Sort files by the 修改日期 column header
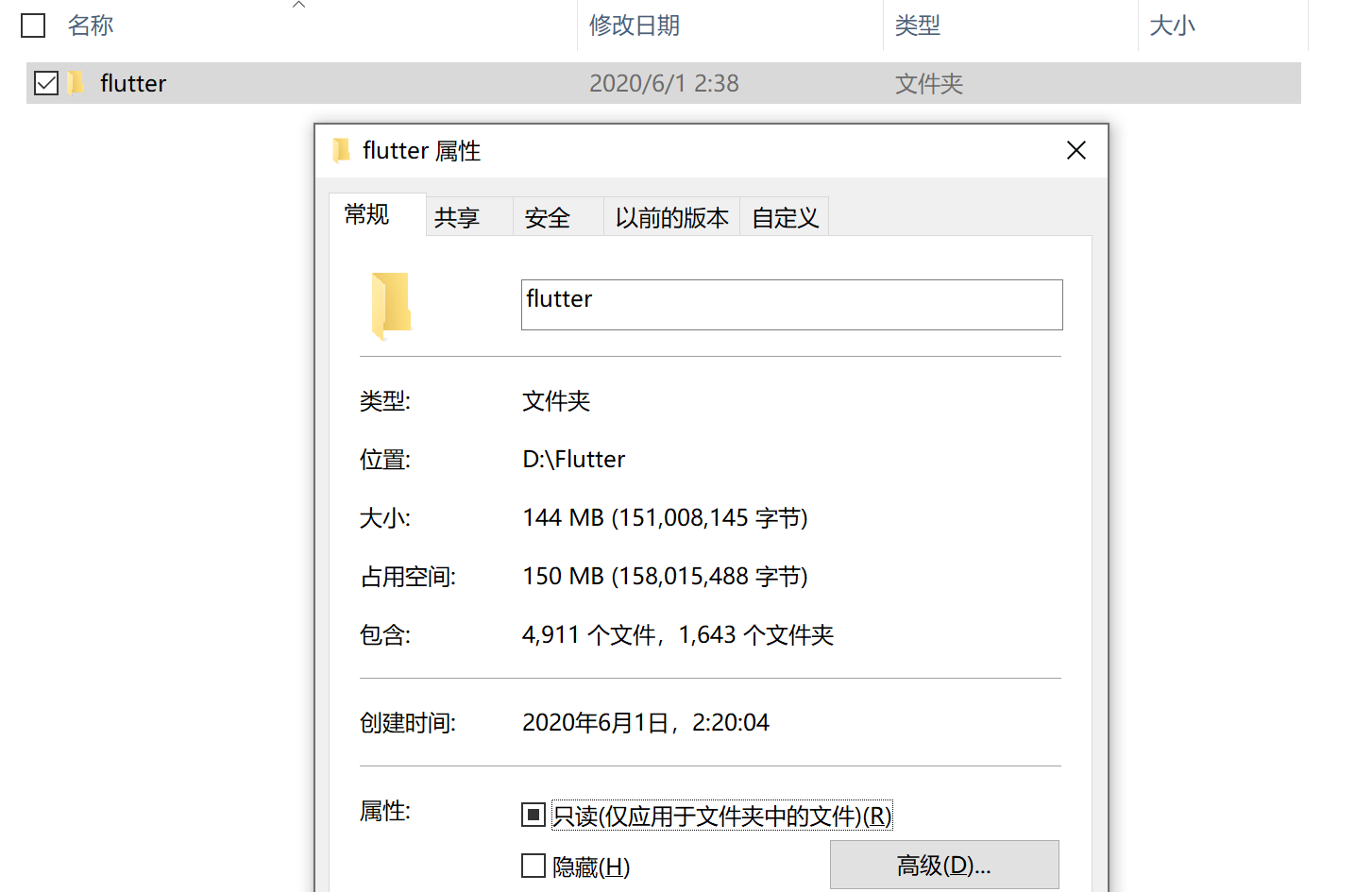1372x892 pixels. click(635, 25)
